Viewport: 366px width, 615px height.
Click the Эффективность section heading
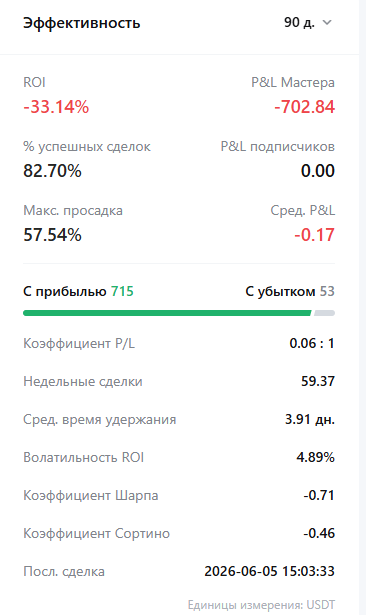coord(82,23)
